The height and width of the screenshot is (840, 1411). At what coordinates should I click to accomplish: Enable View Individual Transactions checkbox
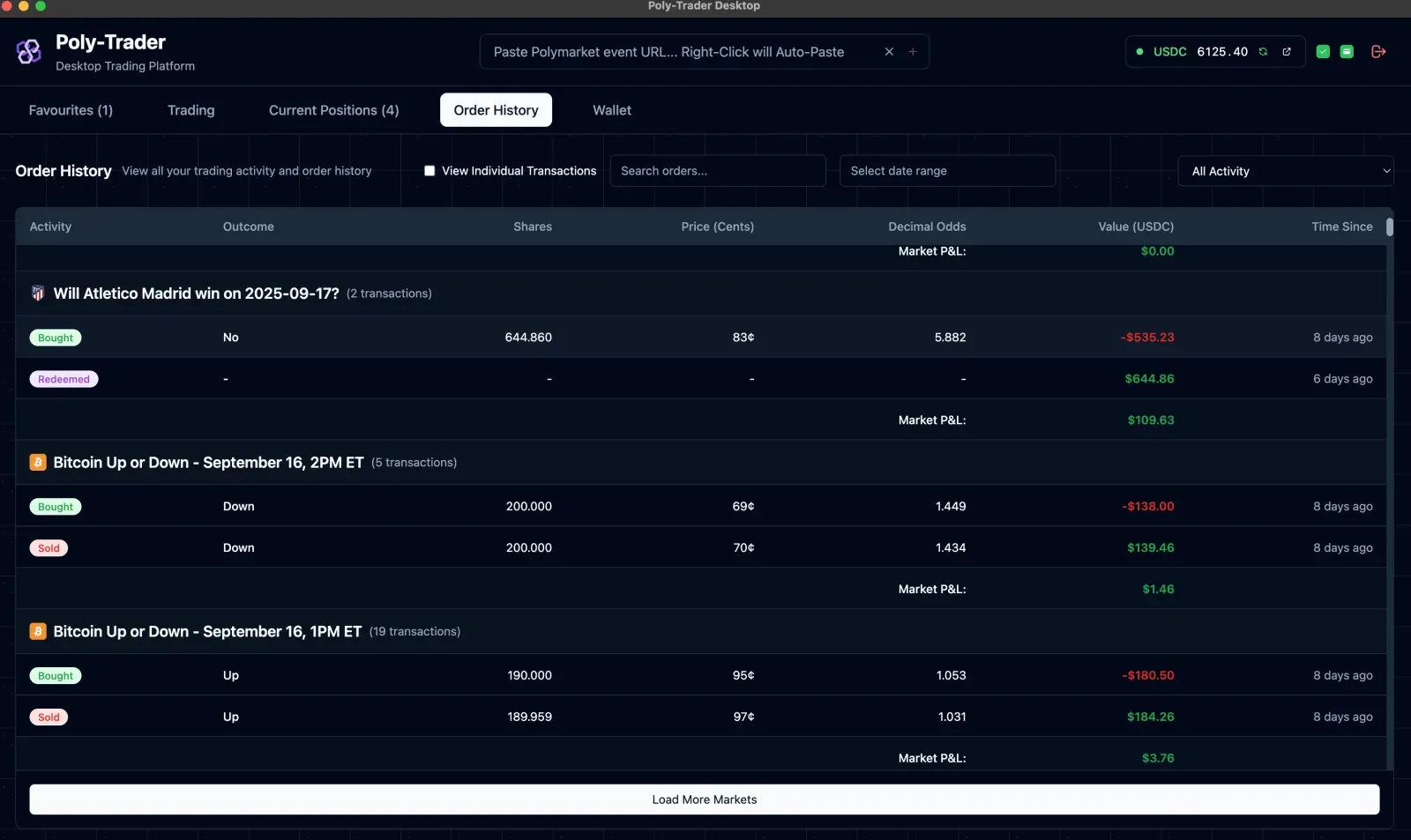click(x=429, y=171)
